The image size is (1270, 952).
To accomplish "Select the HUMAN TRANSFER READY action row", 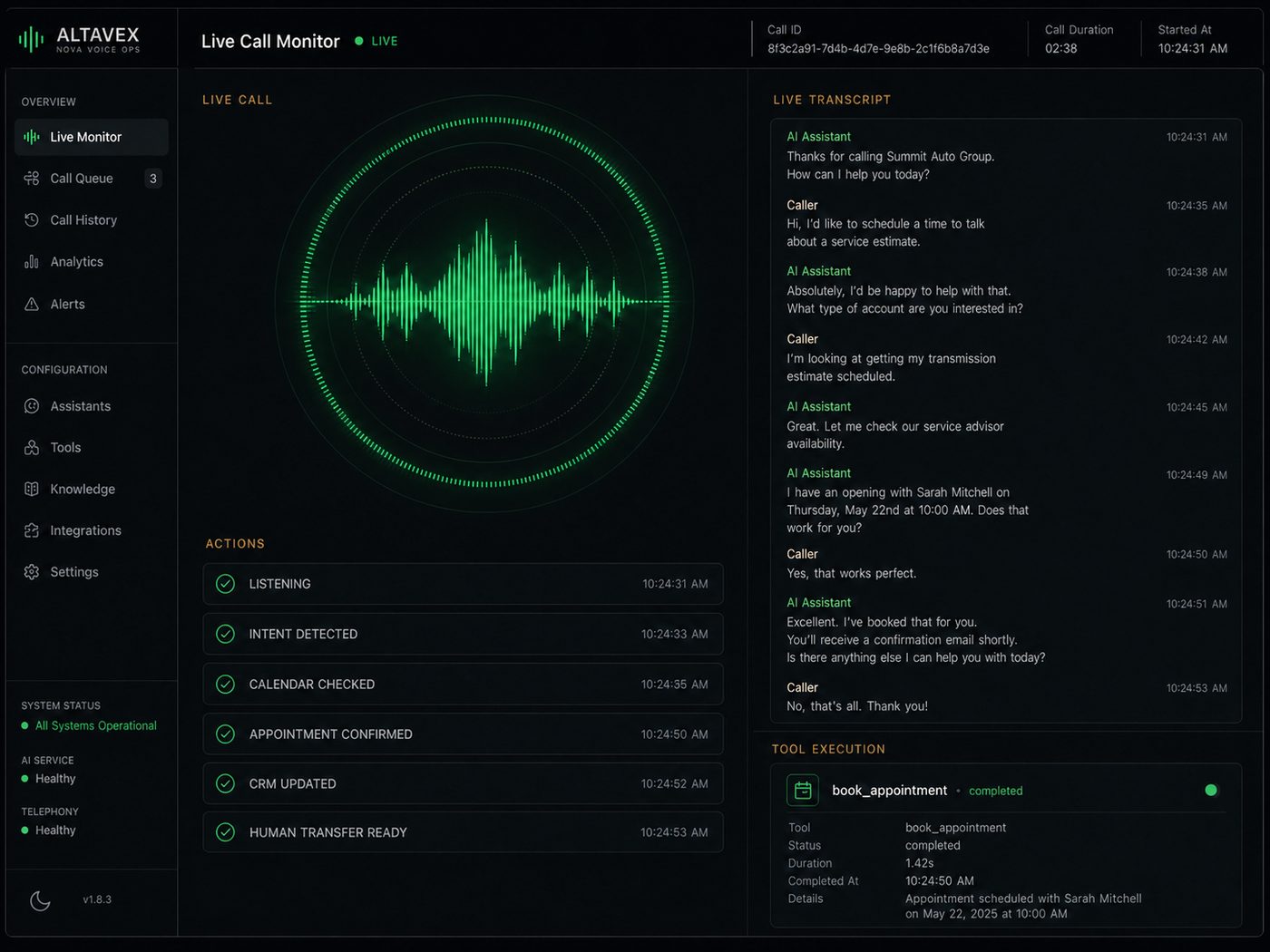I will pyautogui.click(x=463, y=832).
